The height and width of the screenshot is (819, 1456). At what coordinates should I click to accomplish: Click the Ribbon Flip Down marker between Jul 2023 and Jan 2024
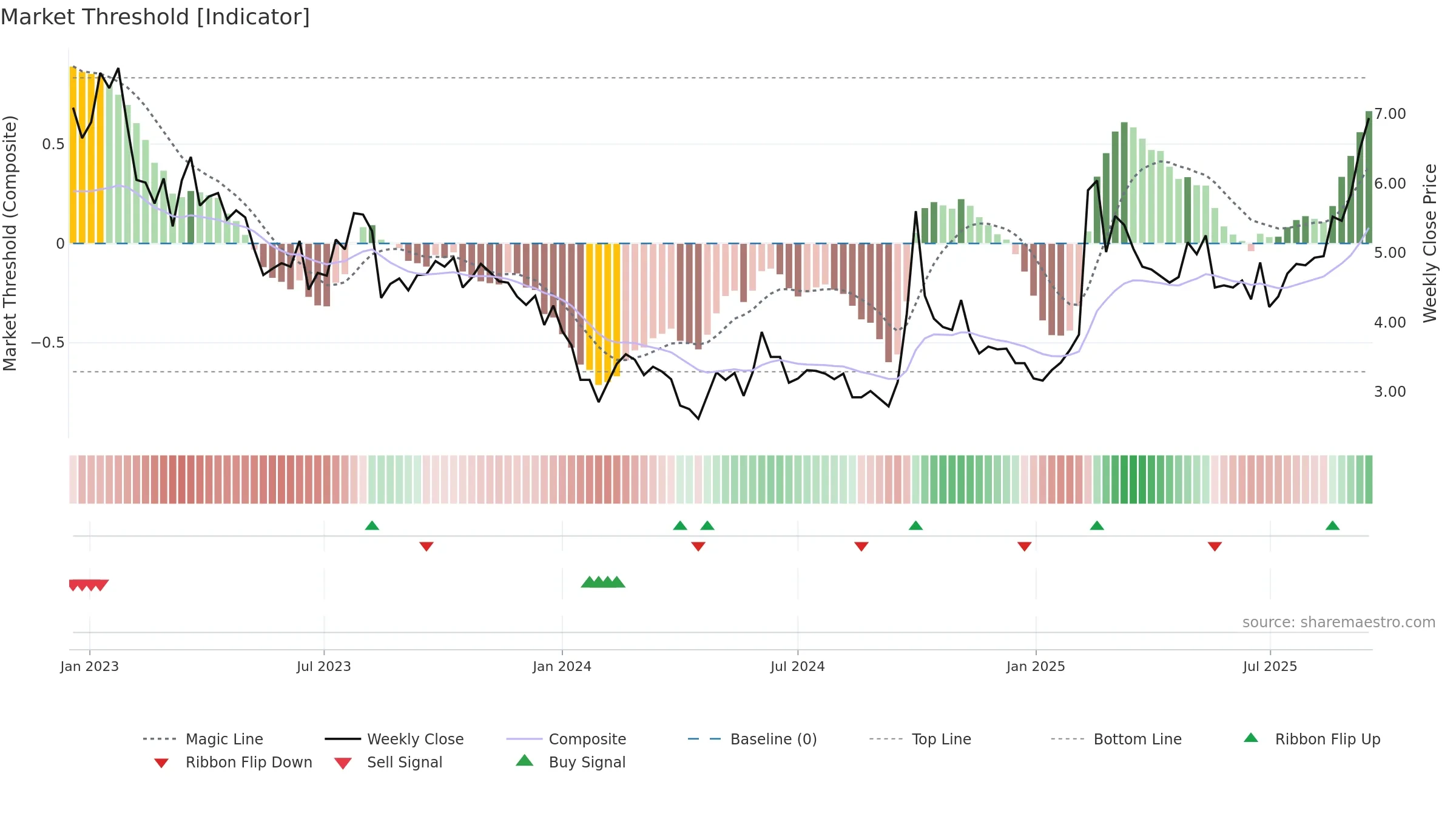(426, 547)
